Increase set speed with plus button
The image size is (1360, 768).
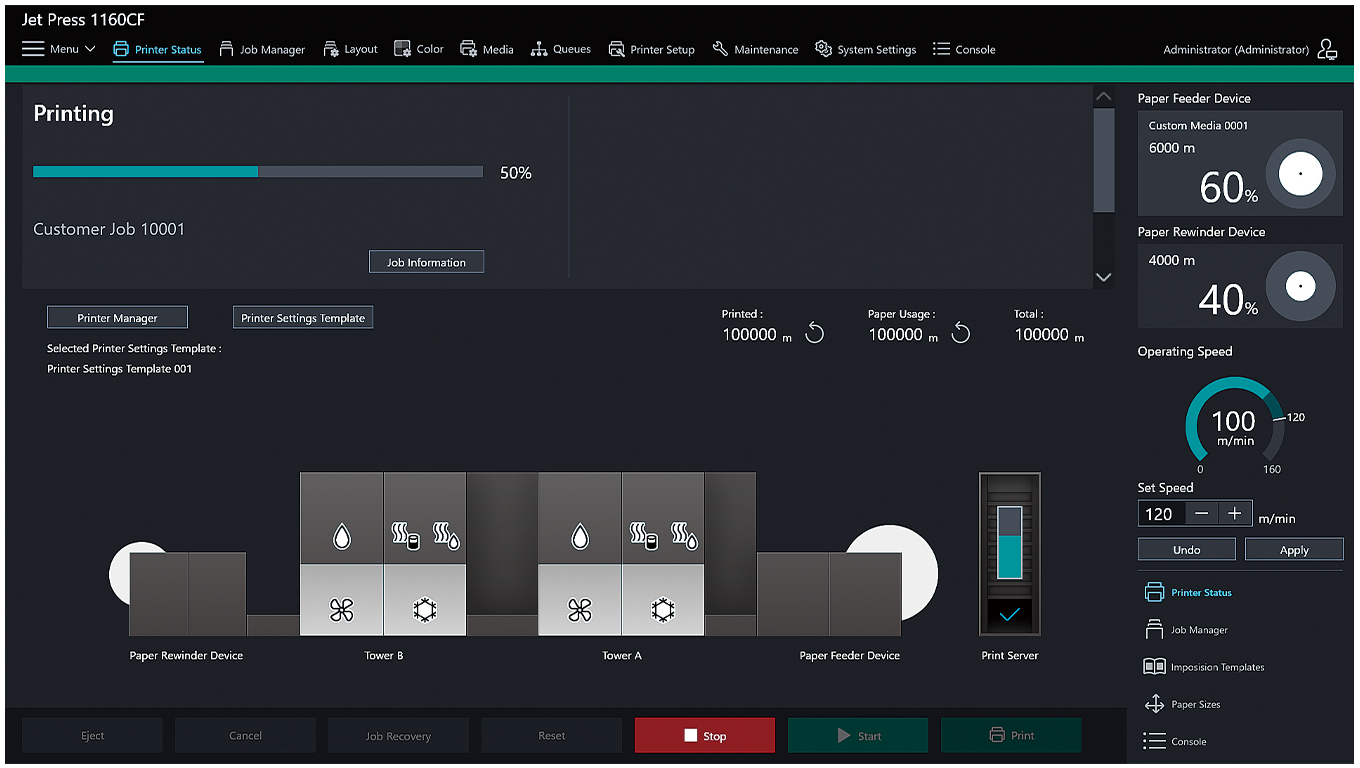pos(1235,513)
